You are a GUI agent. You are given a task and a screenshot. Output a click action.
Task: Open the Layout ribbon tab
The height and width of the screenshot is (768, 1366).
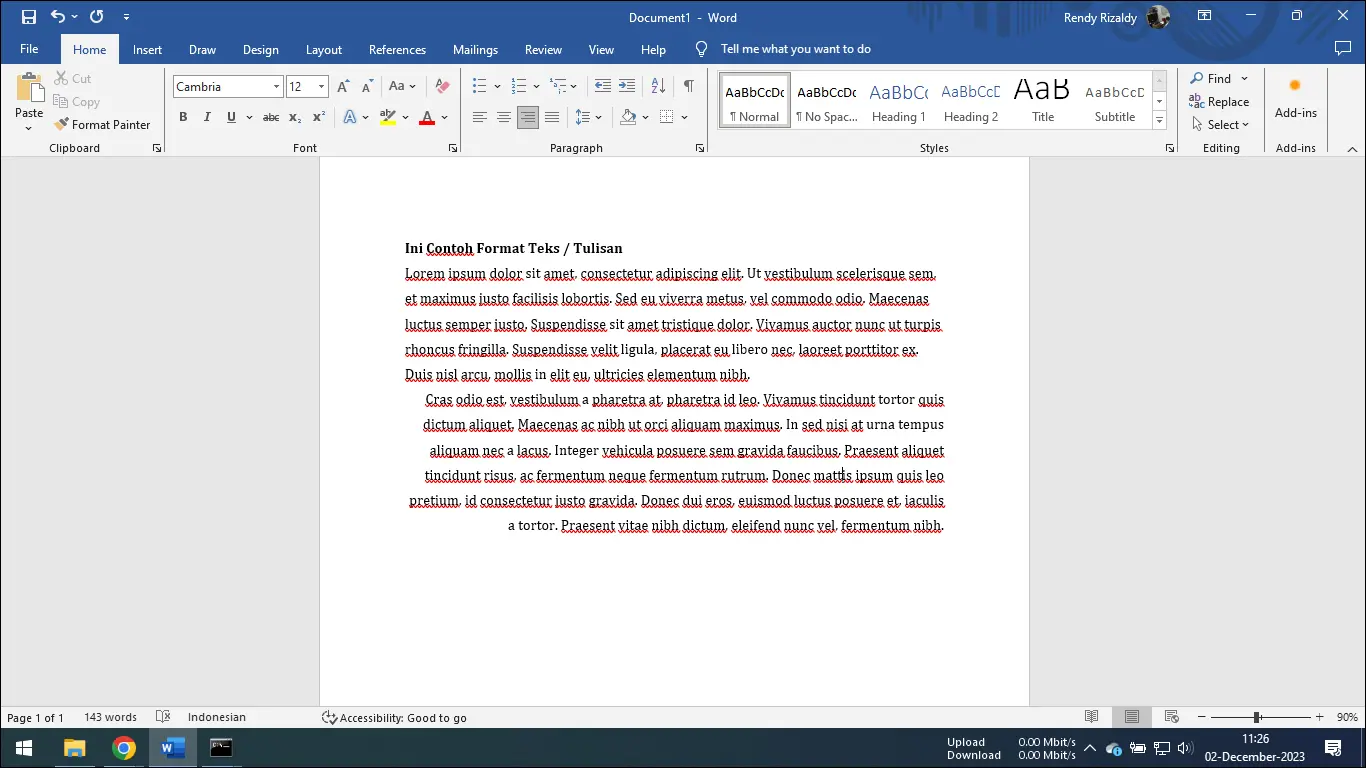coord(323,50)
